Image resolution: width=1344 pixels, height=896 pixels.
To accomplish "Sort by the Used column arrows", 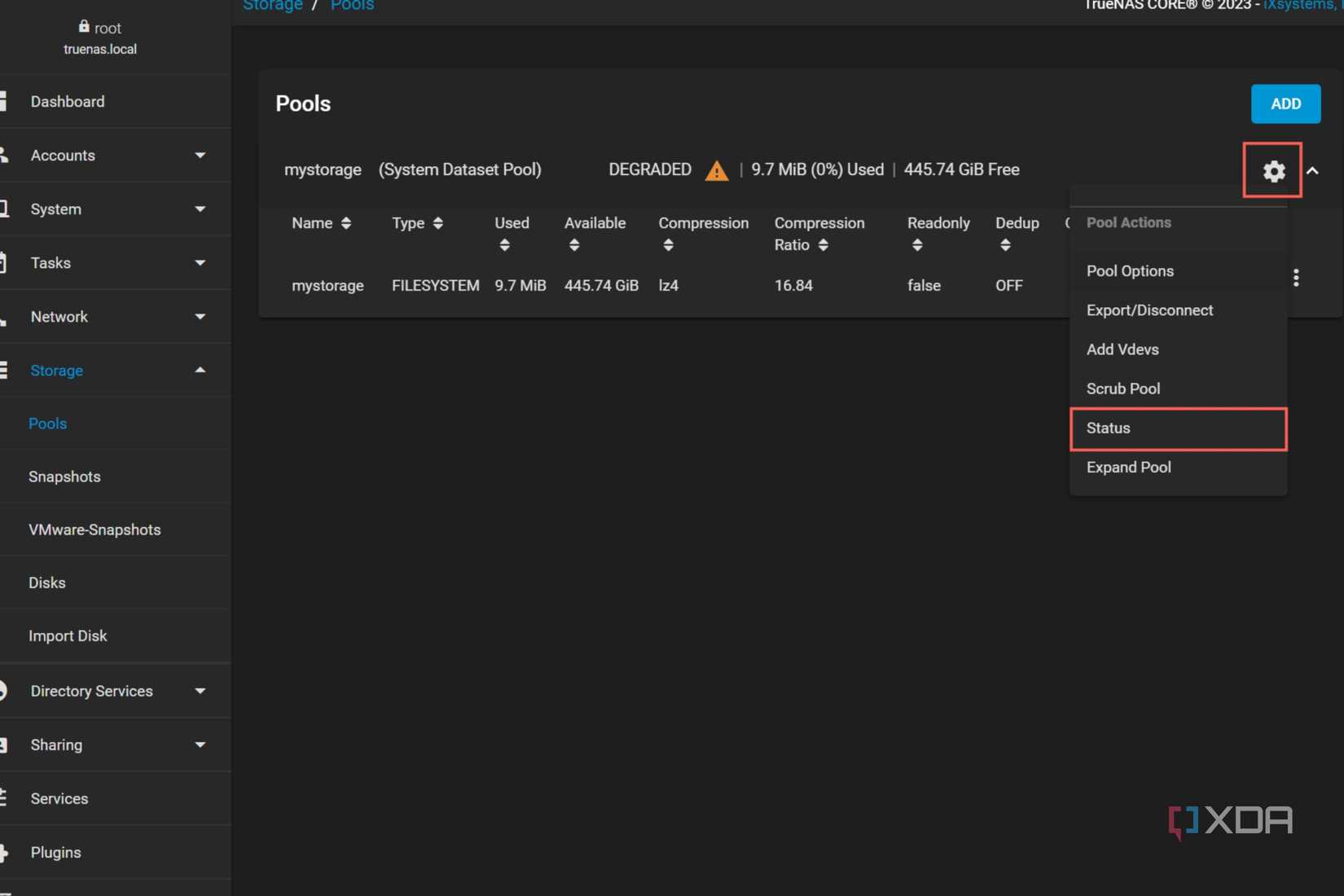I will click(504, 245).
